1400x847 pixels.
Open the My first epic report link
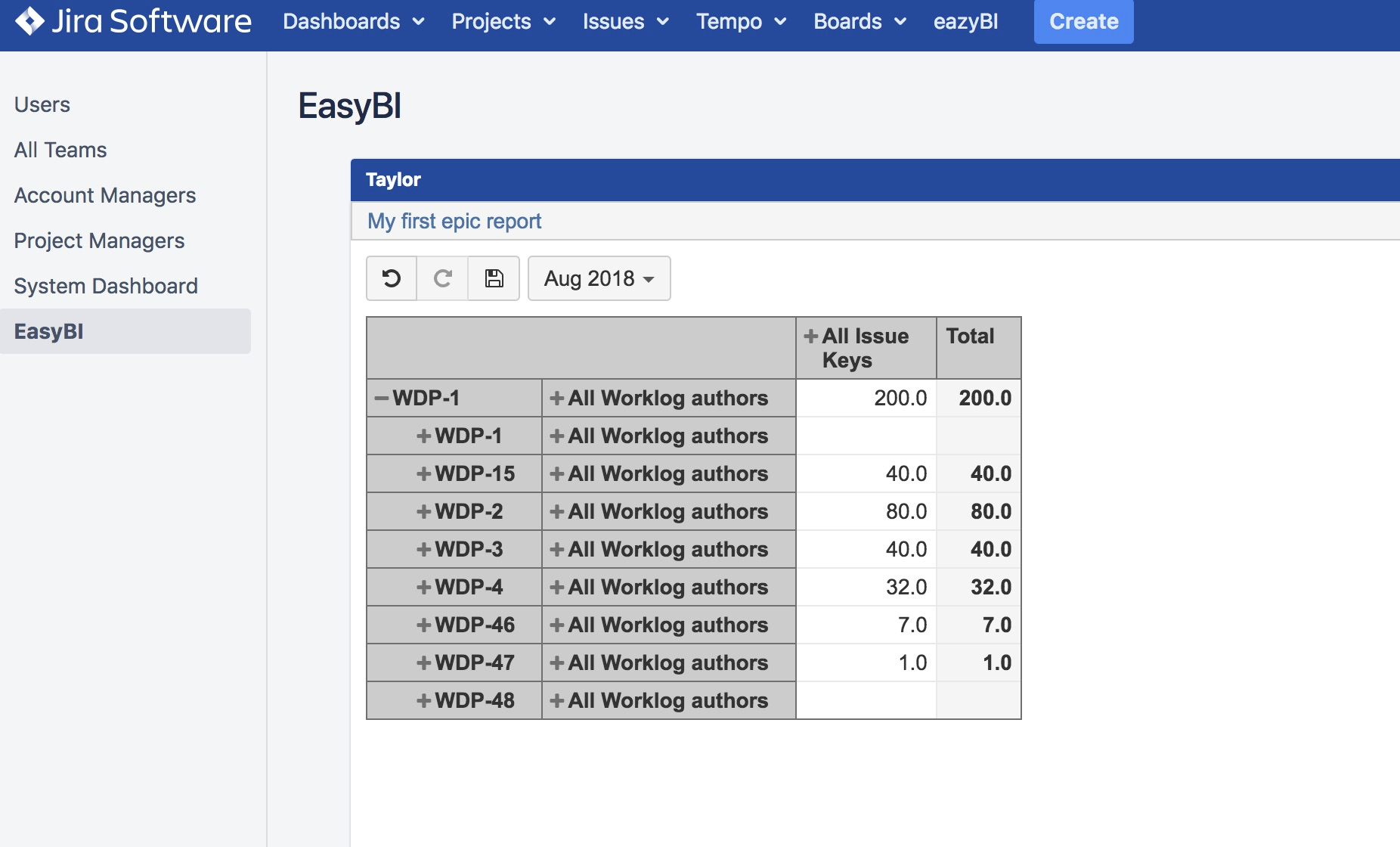coord(454,221)
